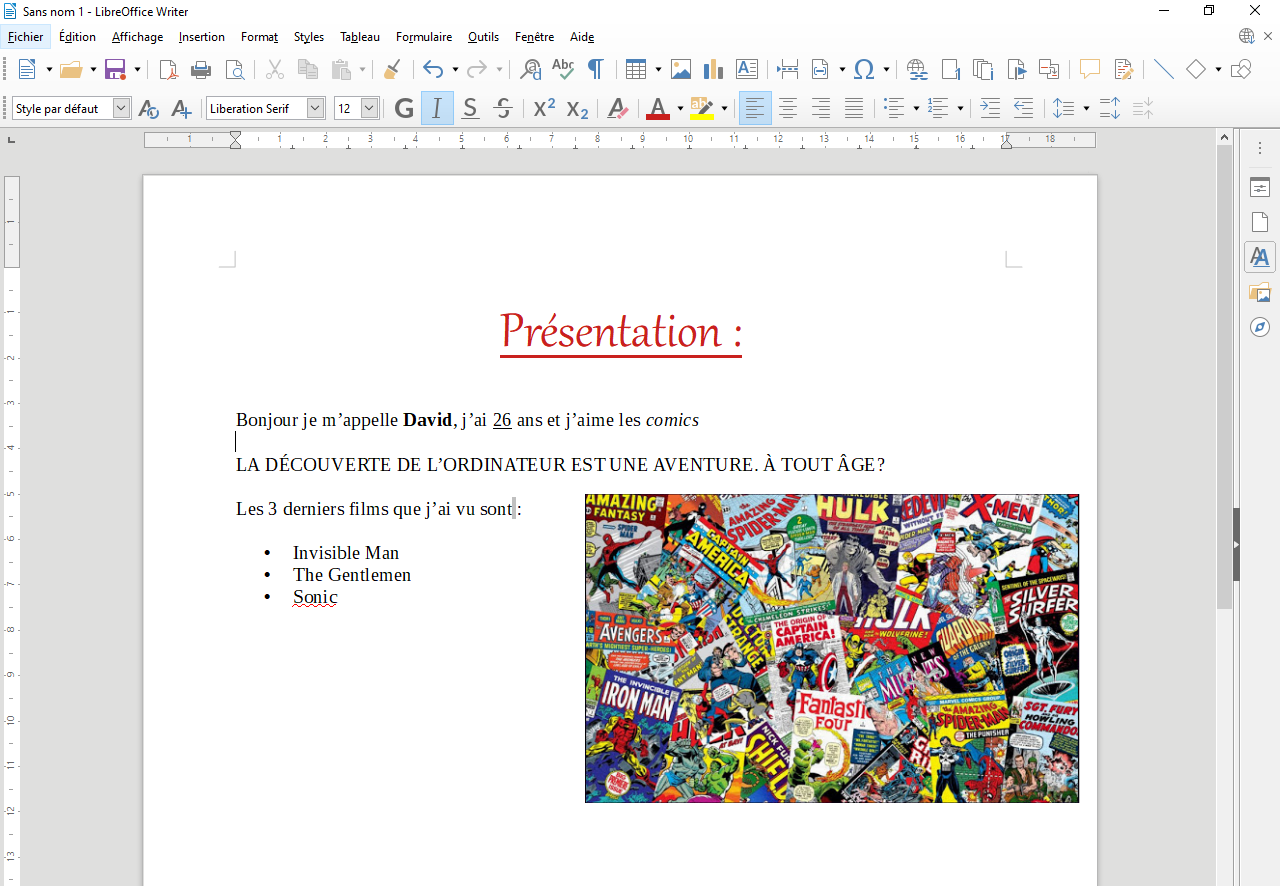Insert special character omega icon
Screen dimensions: 1280x886
[865, 69]
